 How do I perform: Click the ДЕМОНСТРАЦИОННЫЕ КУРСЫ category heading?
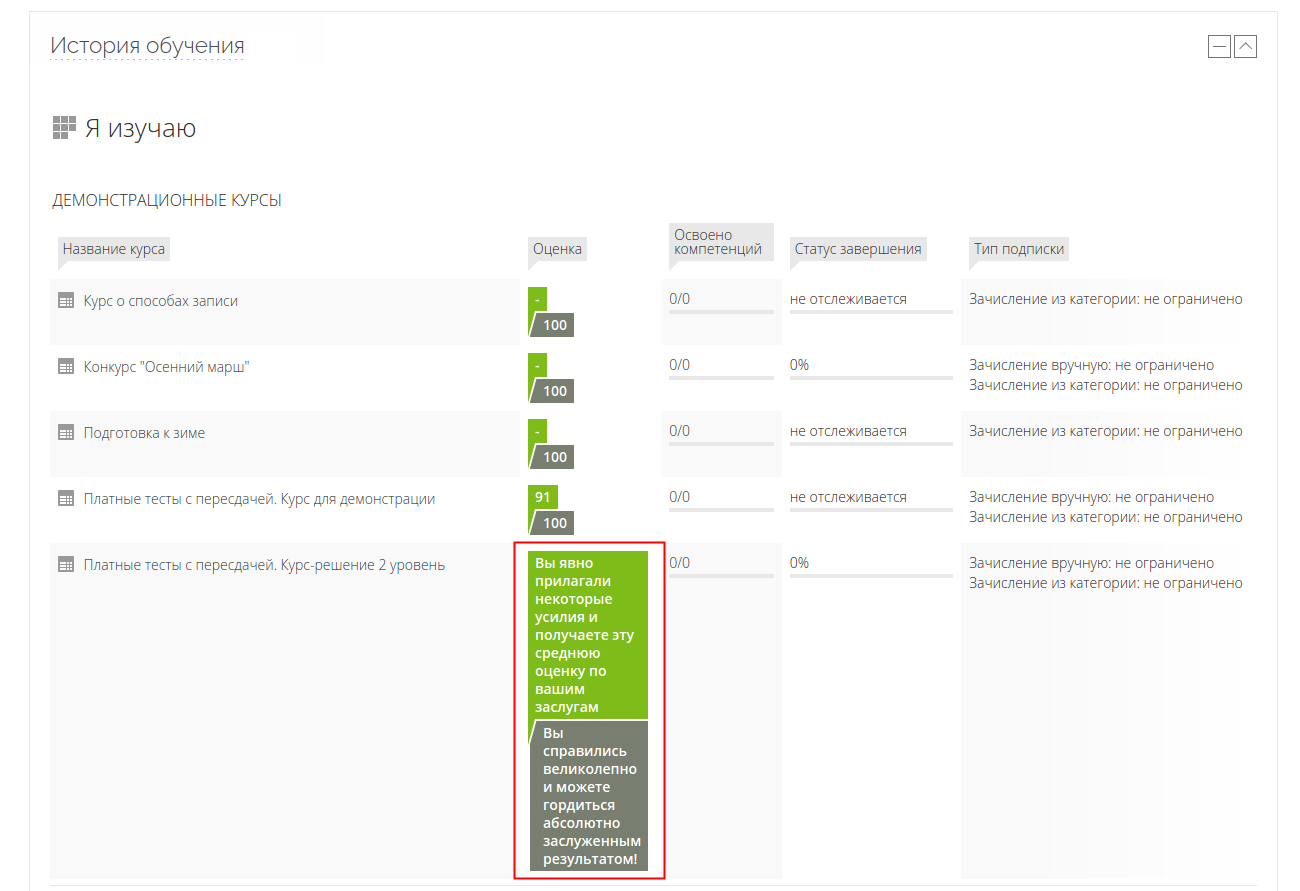coord(167,201)
